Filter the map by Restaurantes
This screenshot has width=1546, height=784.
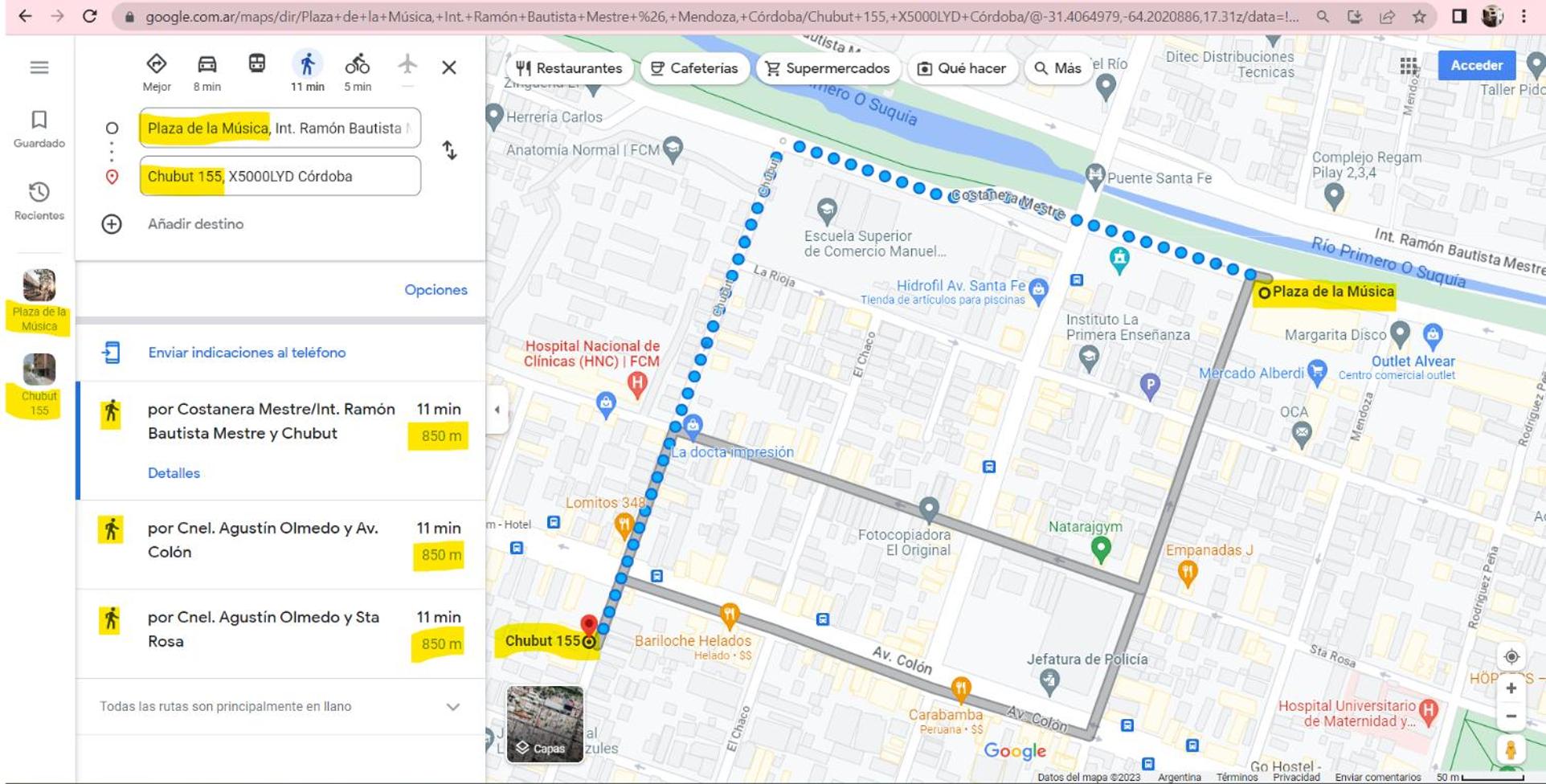[569, 68]
